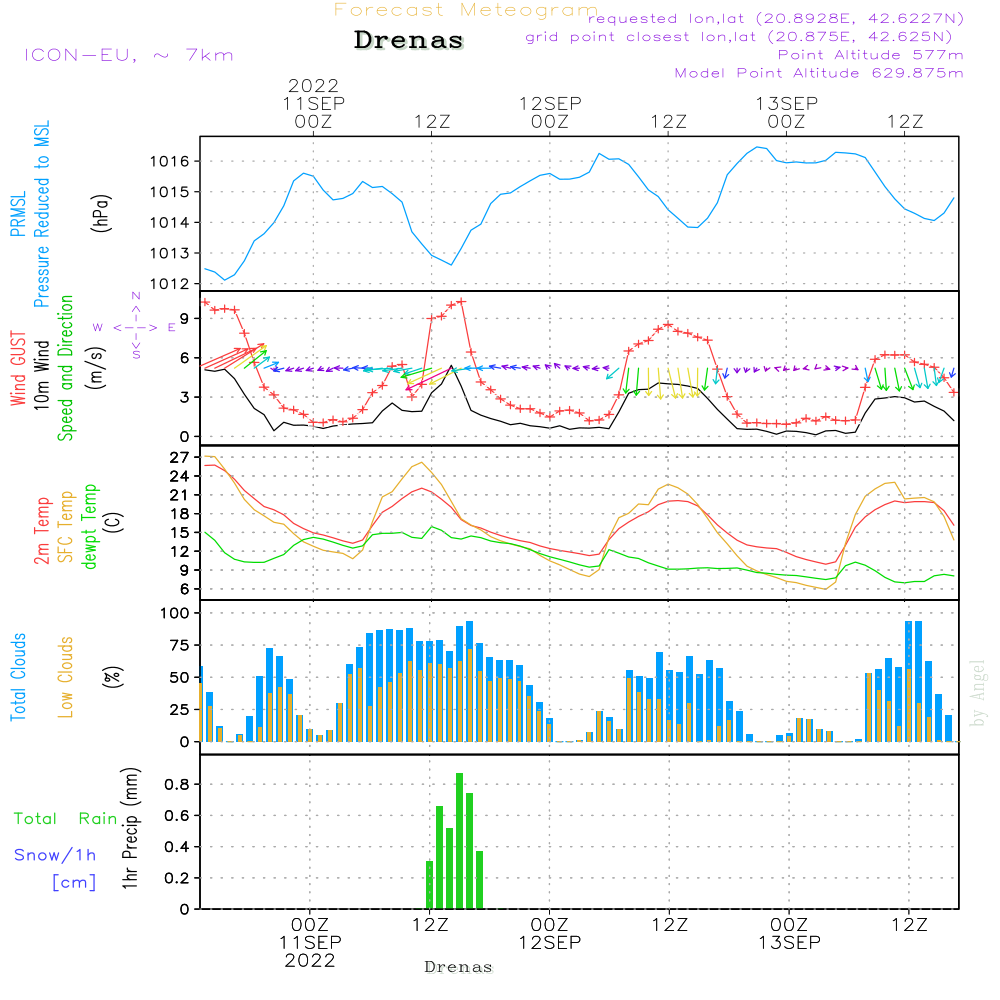1000x1000 pixels.
Task: Click the orange 'Low Clouds' legend label
Action: [65, 677]
